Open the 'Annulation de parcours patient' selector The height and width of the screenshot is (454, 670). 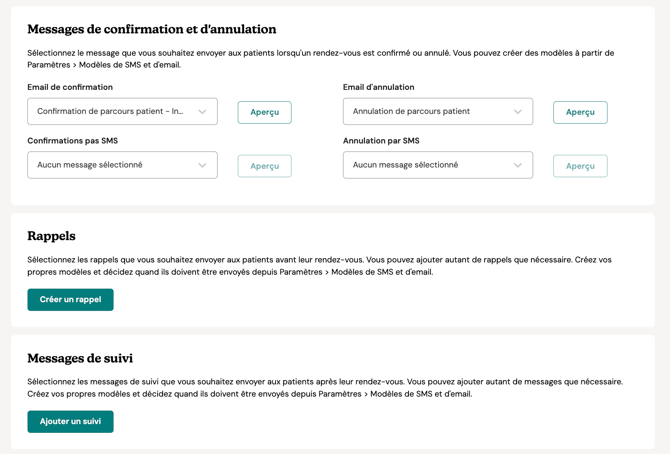coord(426,112)
